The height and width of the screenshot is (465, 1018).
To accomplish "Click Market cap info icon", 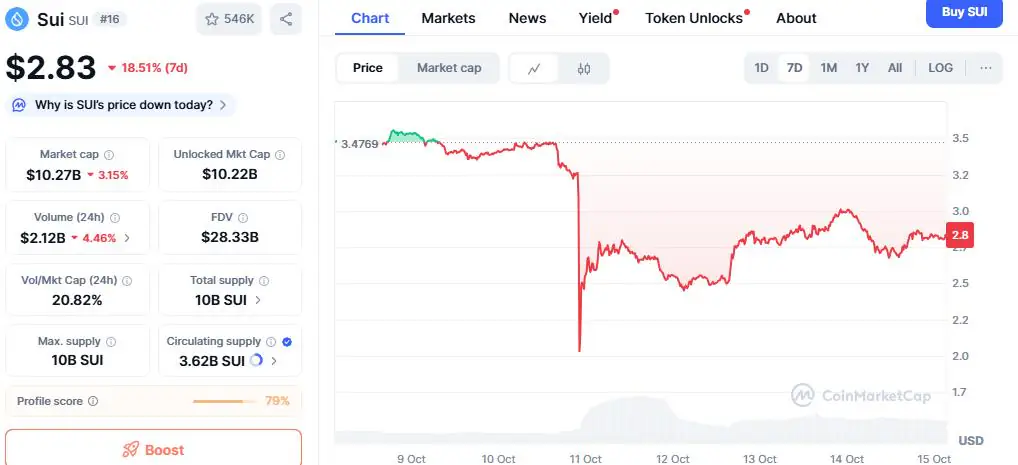I will 109,155.
